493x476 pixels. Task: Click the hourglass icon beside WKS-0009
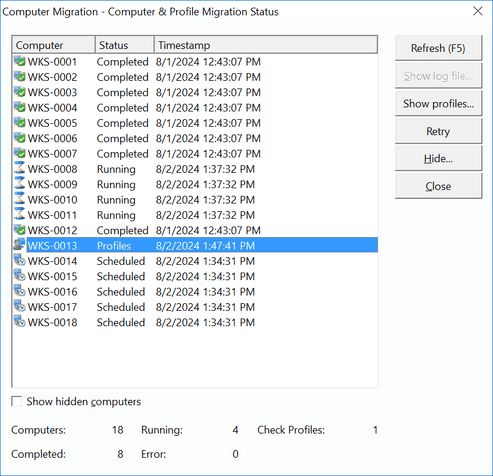[20, 183]
